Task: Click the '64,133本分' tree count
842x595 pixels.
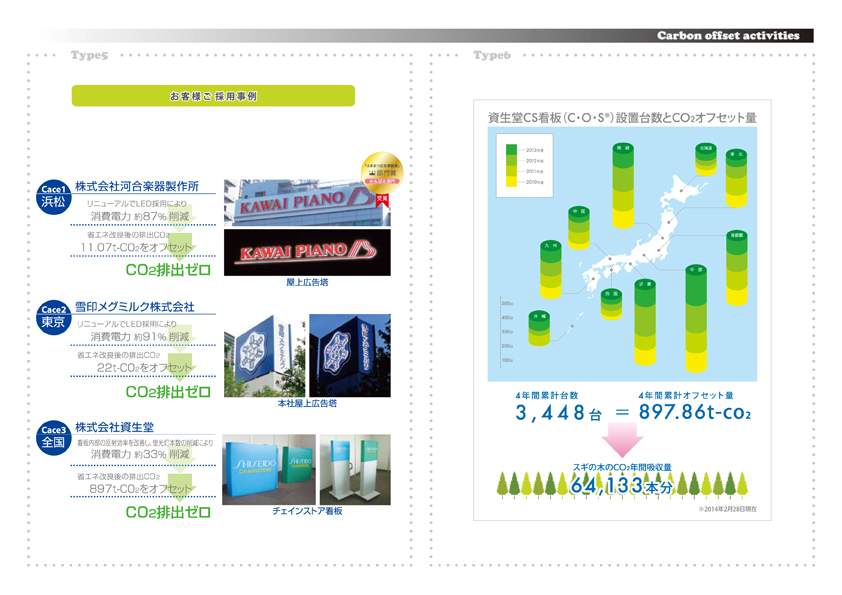Action: [622, 485]
